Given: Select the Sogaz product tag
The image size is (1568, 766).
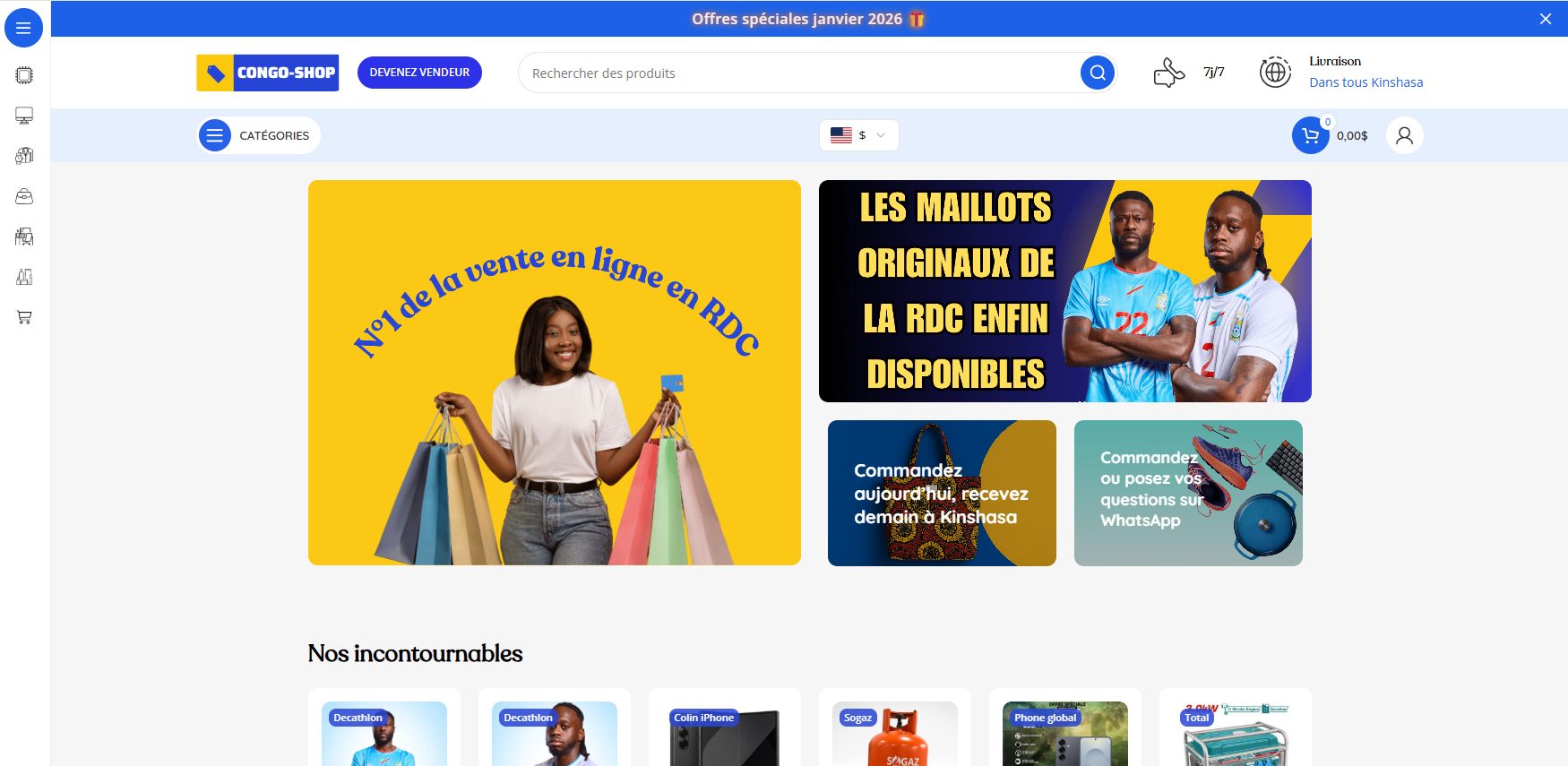Looking at the screenshot, I should pos(857,718).
